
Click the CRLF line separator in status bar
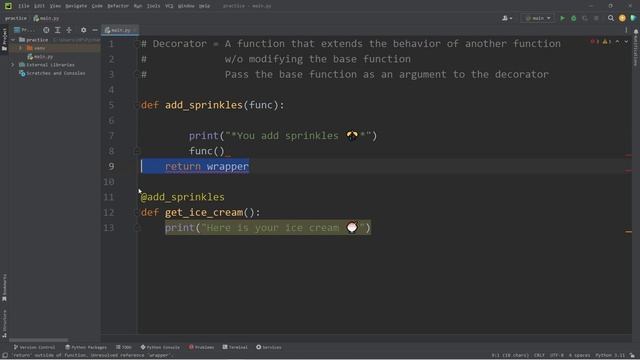539,356
